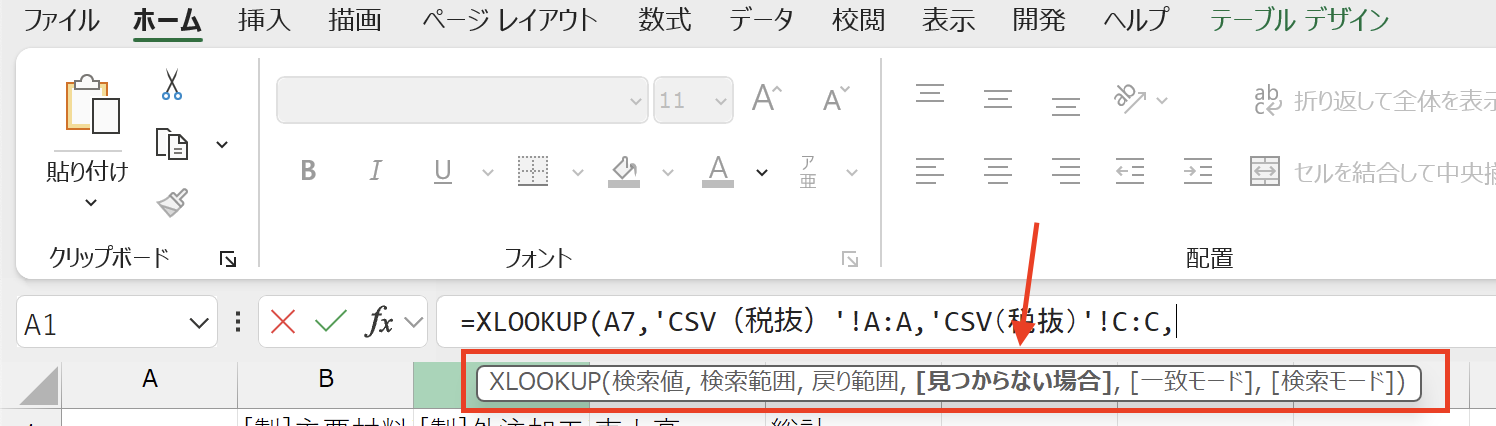1496x426 pixels.
Task: Expand the Name Box dropdown showing A1
Action: [197, 323]
